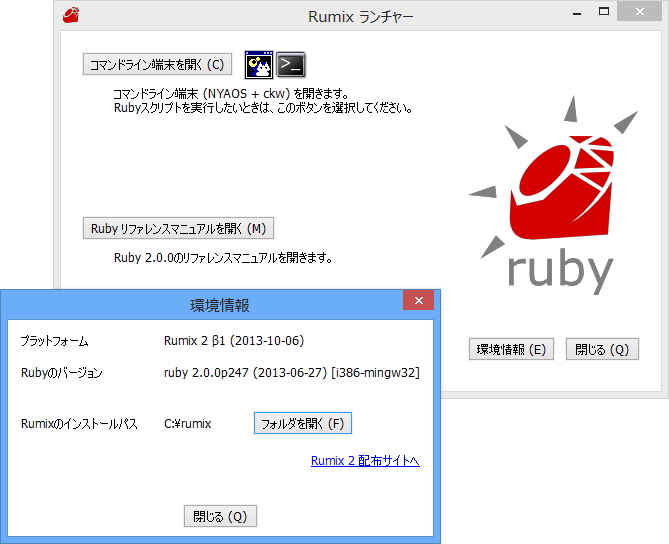Screen dimensions: 669x544
Task: Click the Rubyのバージョン label
Action: pos(62,373)
